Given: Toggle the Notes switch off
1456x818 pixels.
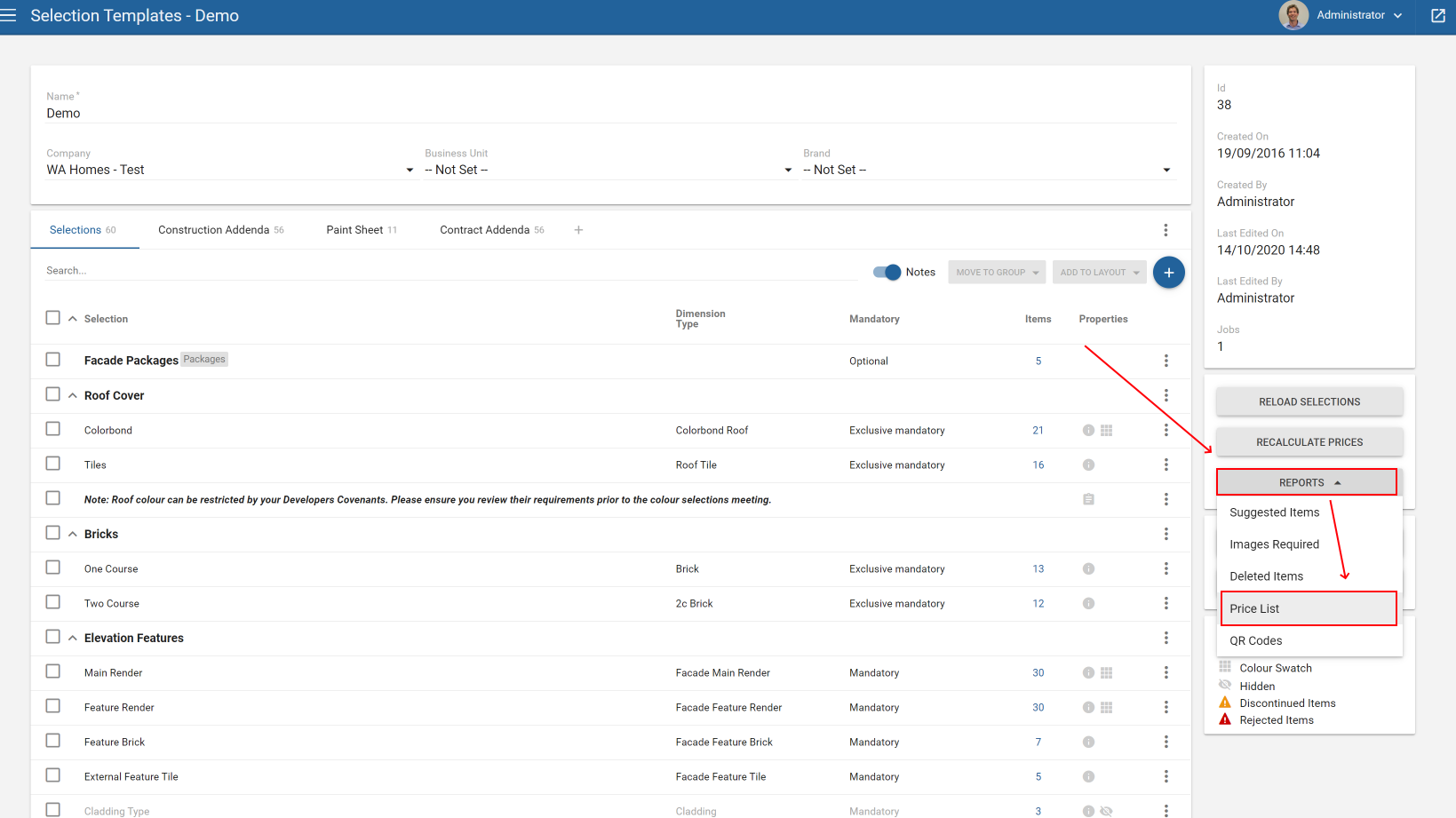Looking at the screenshot, I should (887, 272).
